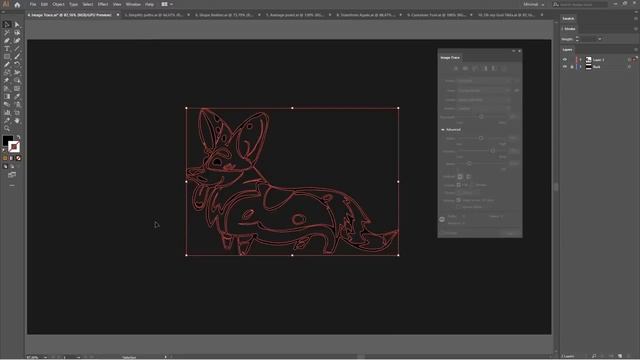Viewport: 640px width, 360px height.
Task: Open the Object menu
Action: click(x=58, y=4)
